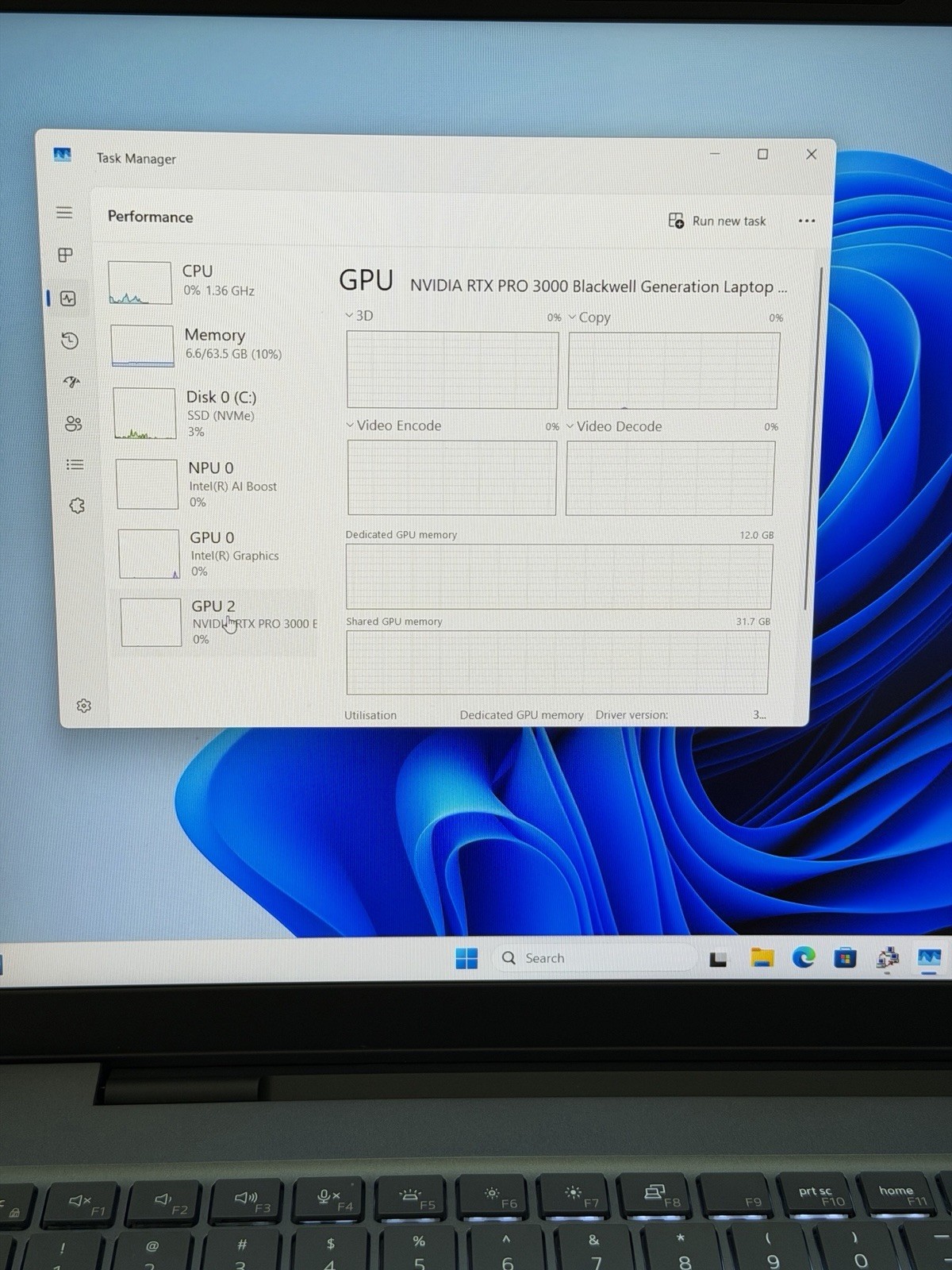The height and width of the screenshot is (1270, 952).
Task: Open the Copy engine graph dropdown
Action: point(572,317)
